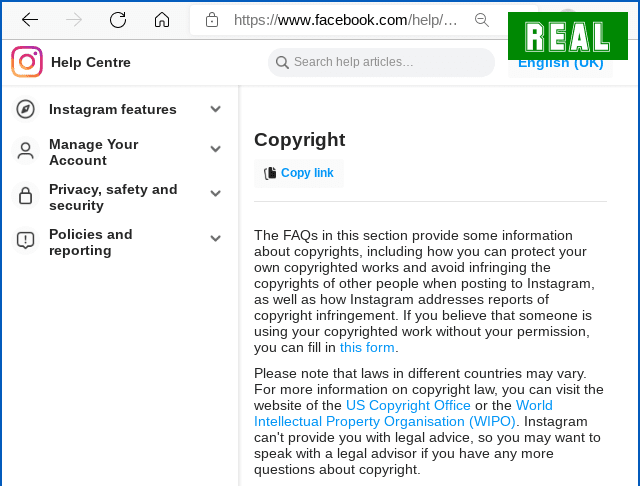
Task: Click the Copy link button
Action: [x=299, y=173]
